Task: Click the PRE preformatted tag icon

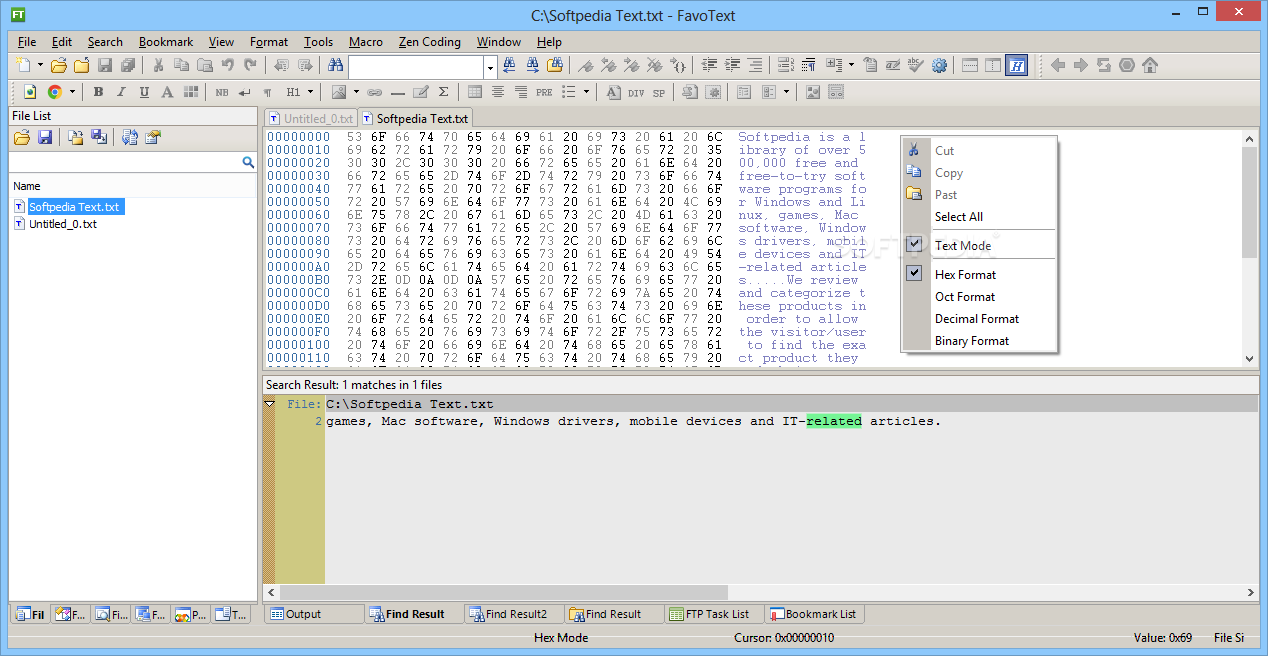Action: point(544,92)
